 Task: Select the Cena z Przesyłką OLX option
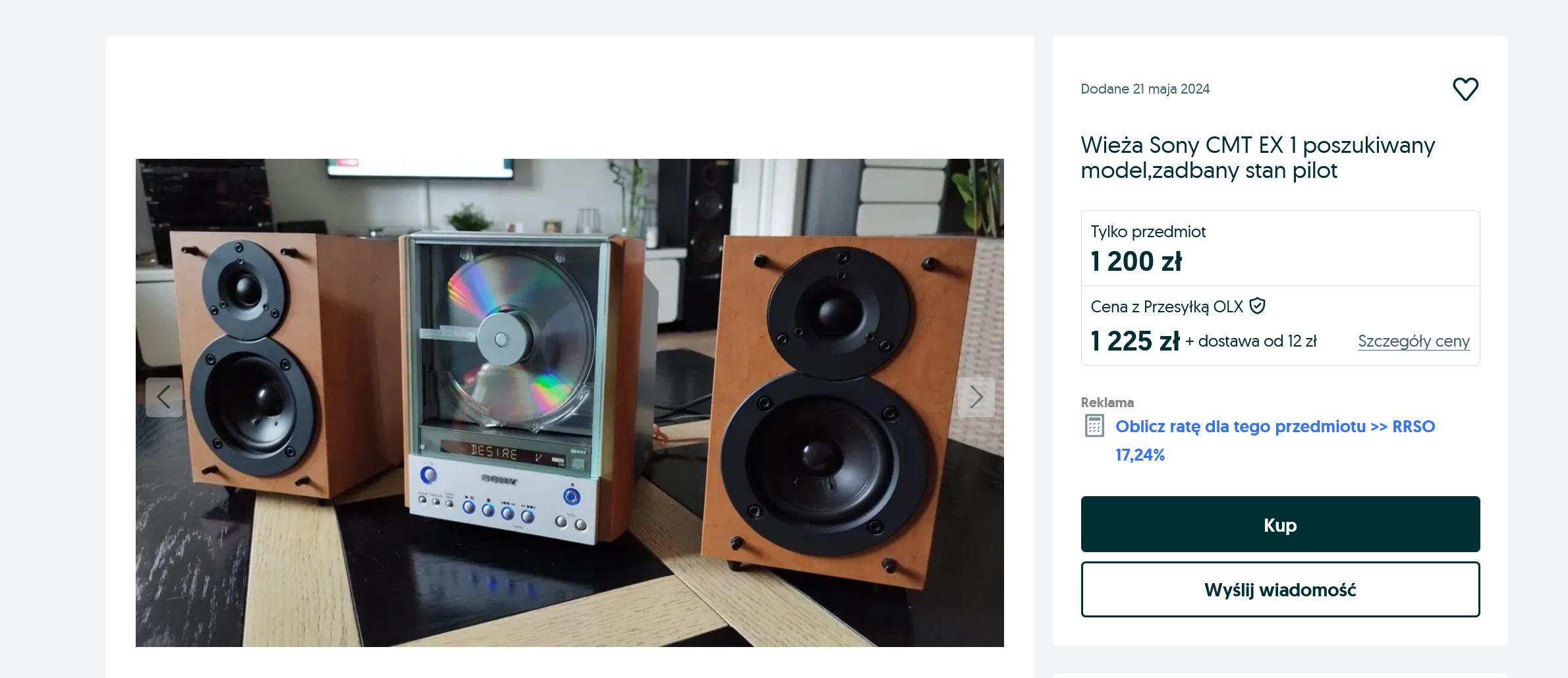coord(1280,325)
